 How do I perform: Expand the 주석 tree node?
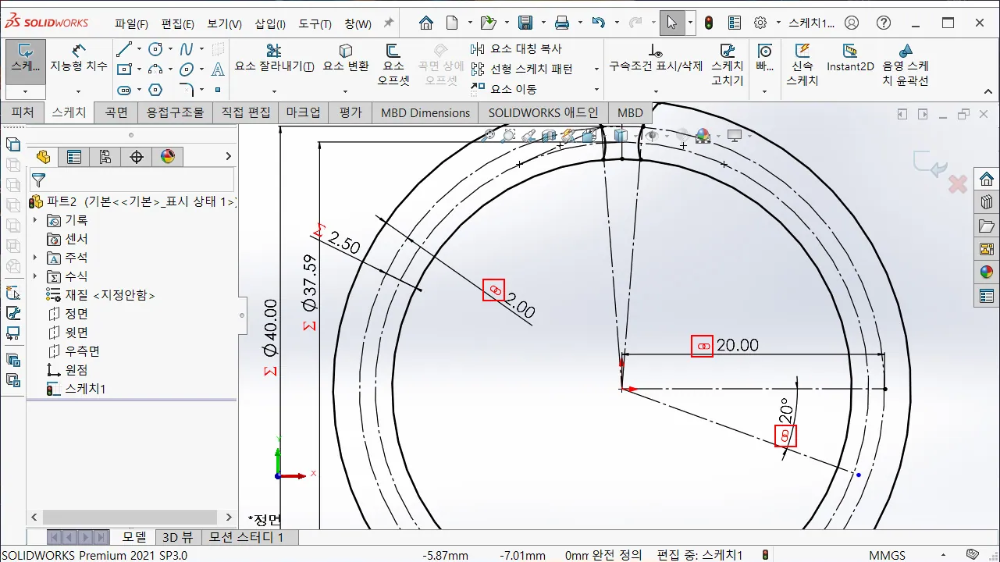[35, 258]
